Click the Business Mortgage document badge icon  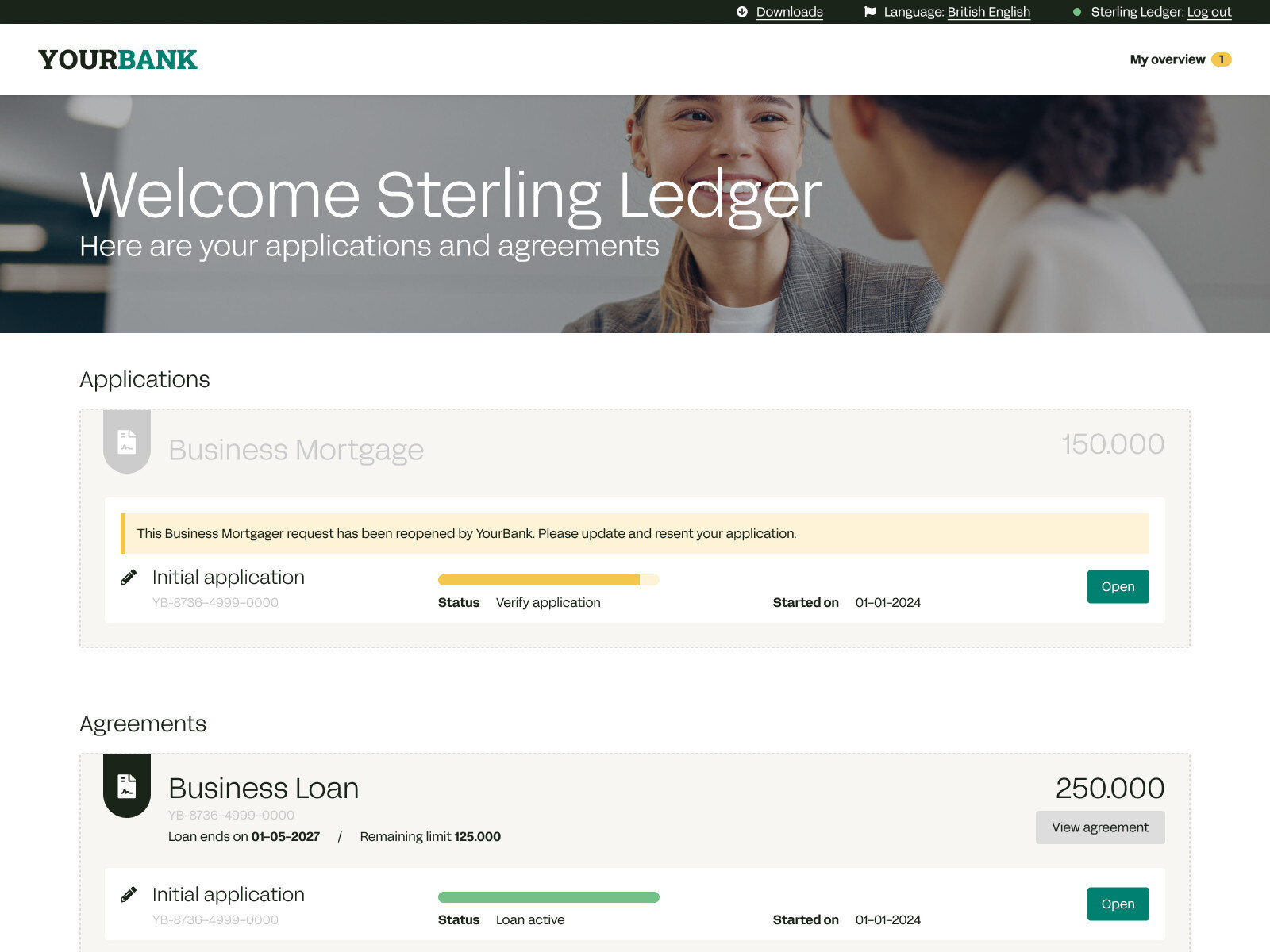pos(127,442)
